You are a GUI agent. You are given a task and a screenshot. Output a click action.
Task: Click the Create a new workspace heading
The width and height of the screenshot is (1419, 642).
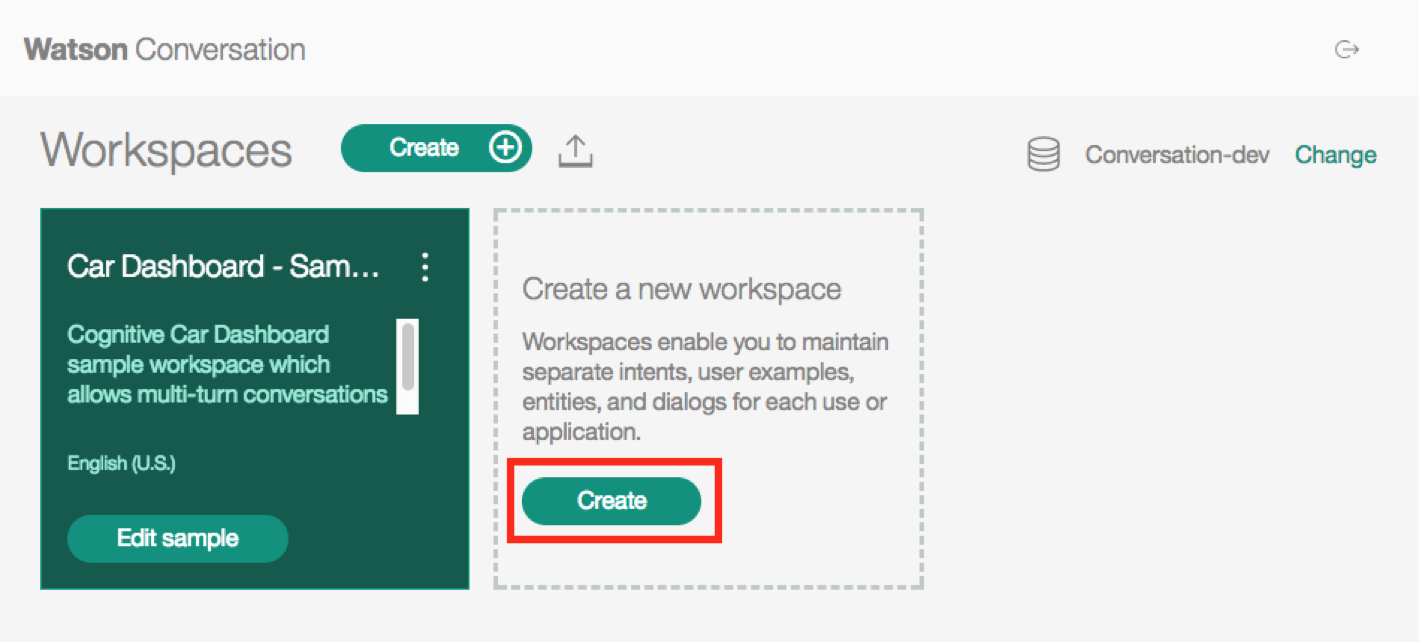tap(681, 290)
